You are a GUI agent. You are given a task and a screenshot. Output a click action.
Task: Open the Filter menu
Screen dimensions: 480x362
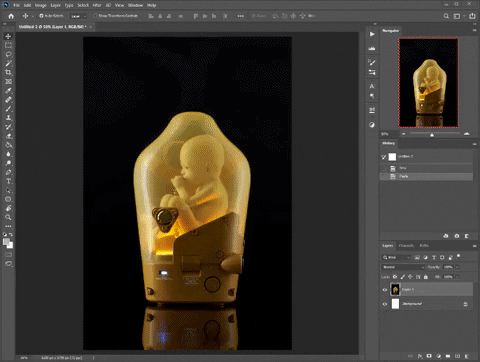coord(97,5)
